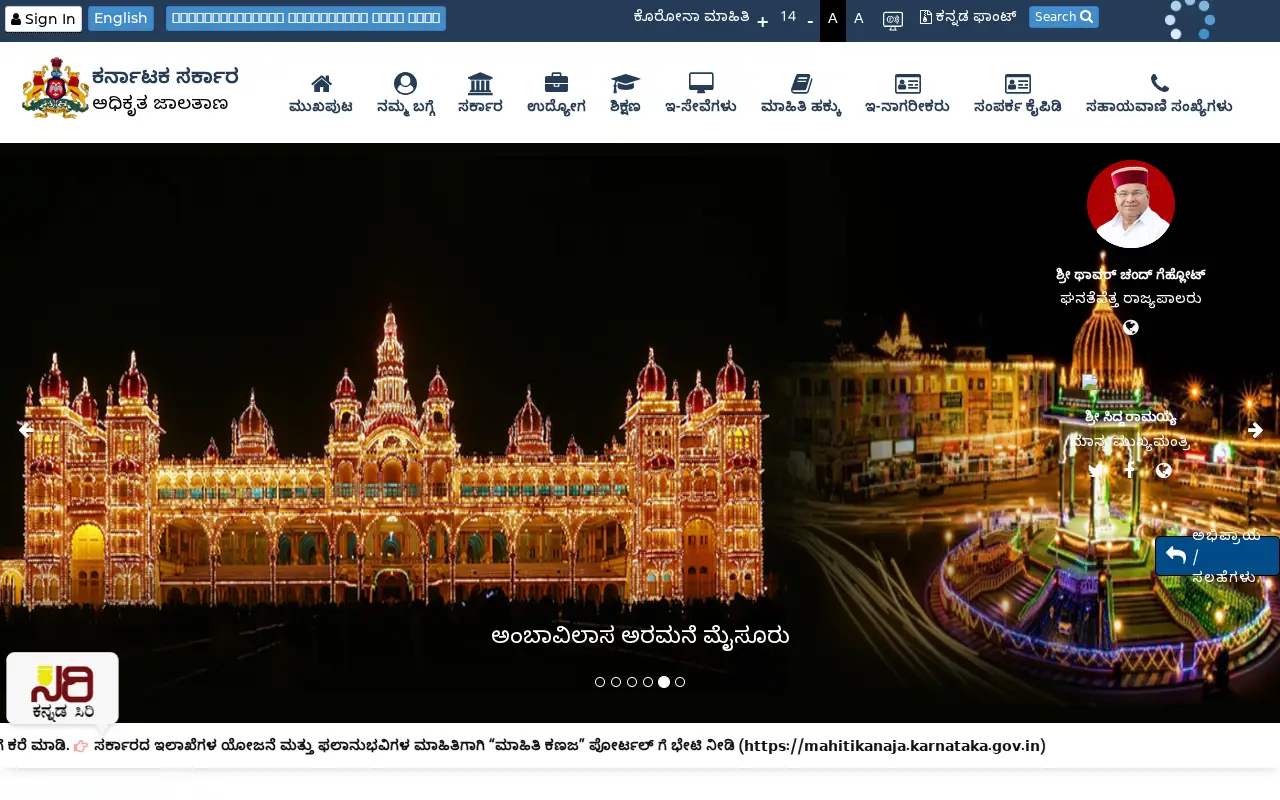Go to next slide arrow
Viewport: 1280px width, 800px height.
click(x=1255, y=430)
